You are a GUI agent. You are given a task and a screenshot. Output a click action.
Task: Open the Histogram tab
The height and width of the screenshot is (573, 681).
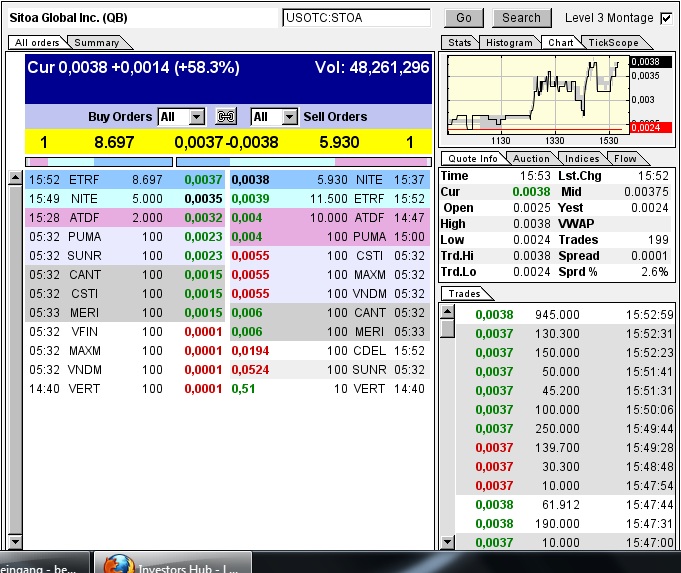[x=509, y=43]
